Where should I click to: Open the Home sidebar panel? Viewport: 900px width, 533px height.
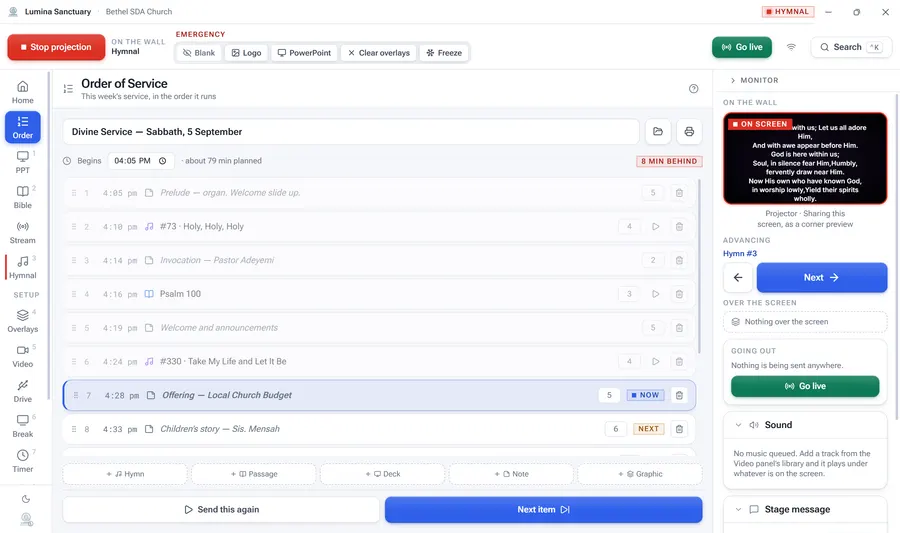click(x=22, y=92)
